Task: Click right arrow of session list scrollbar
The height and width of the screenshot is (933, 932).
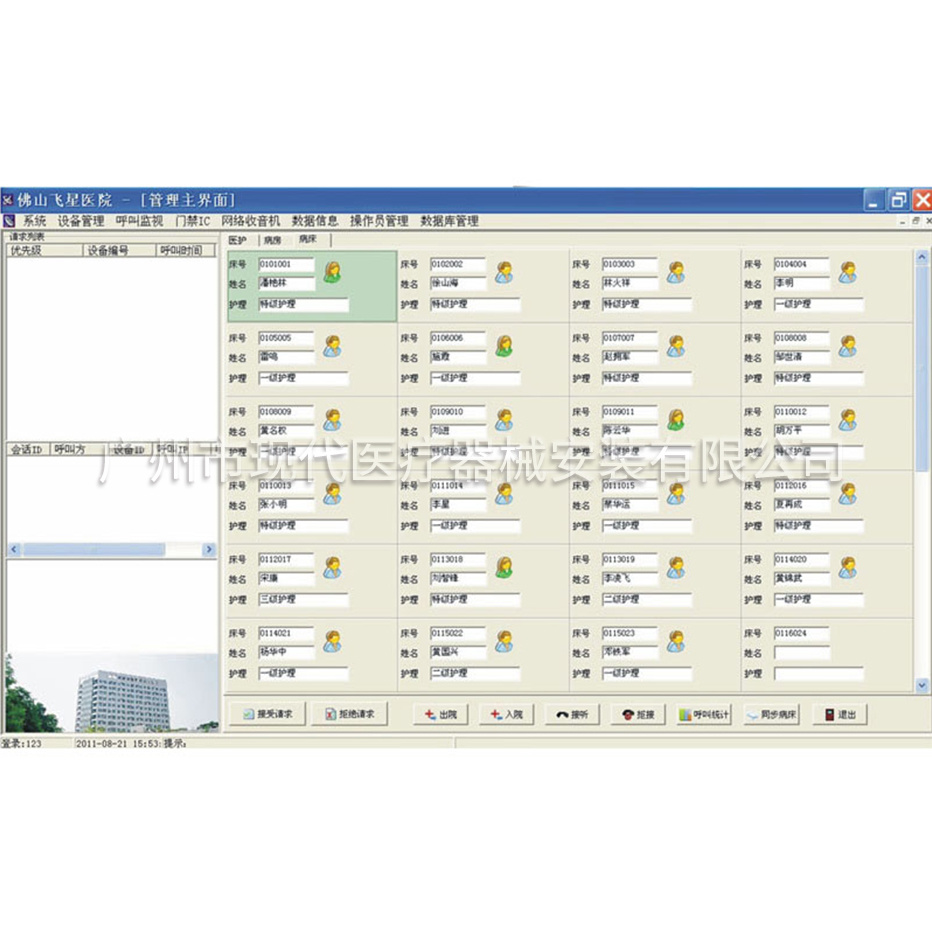Action: (209, 550)
